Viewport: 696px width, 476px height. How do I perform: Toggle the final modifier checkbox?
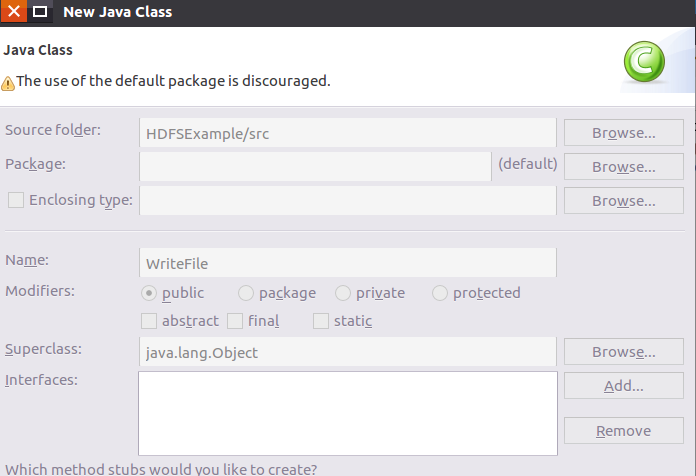click(235, 321)
